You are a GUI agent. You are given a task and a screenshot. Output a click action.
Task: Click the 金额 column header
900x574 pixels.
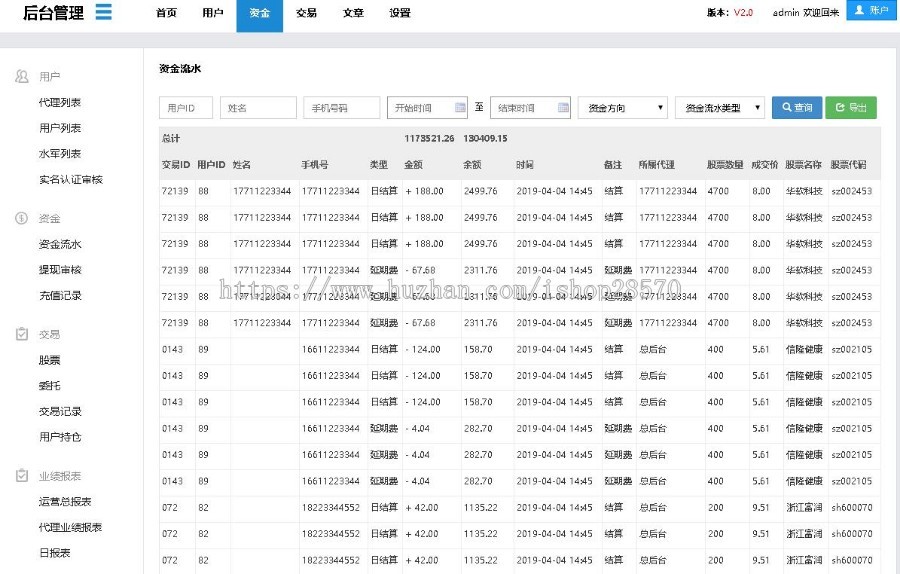tap(413, 165)
